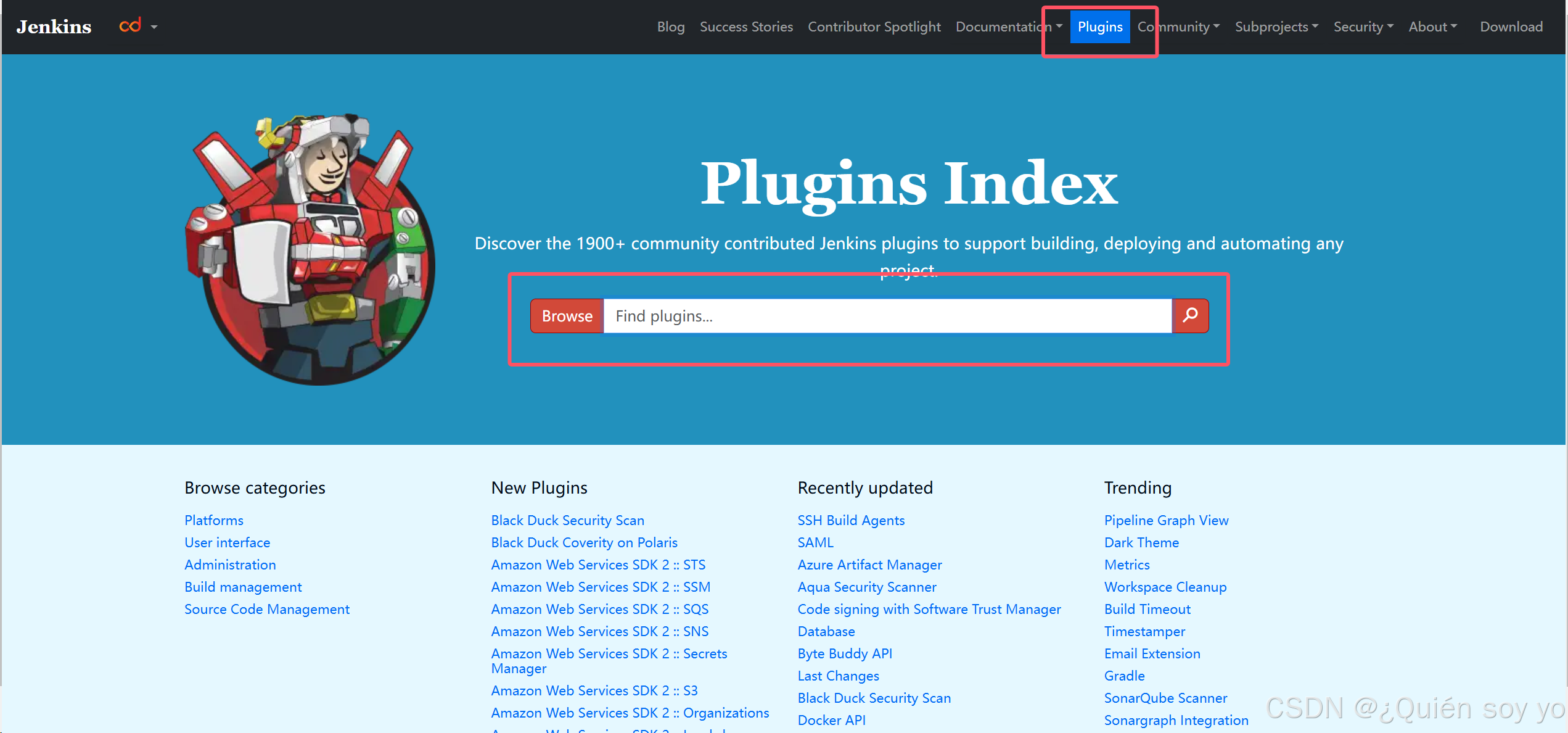This screenshot has height=733, width=1568.
Task: Focus the Find plugins search field
Action: coord(887,316)
